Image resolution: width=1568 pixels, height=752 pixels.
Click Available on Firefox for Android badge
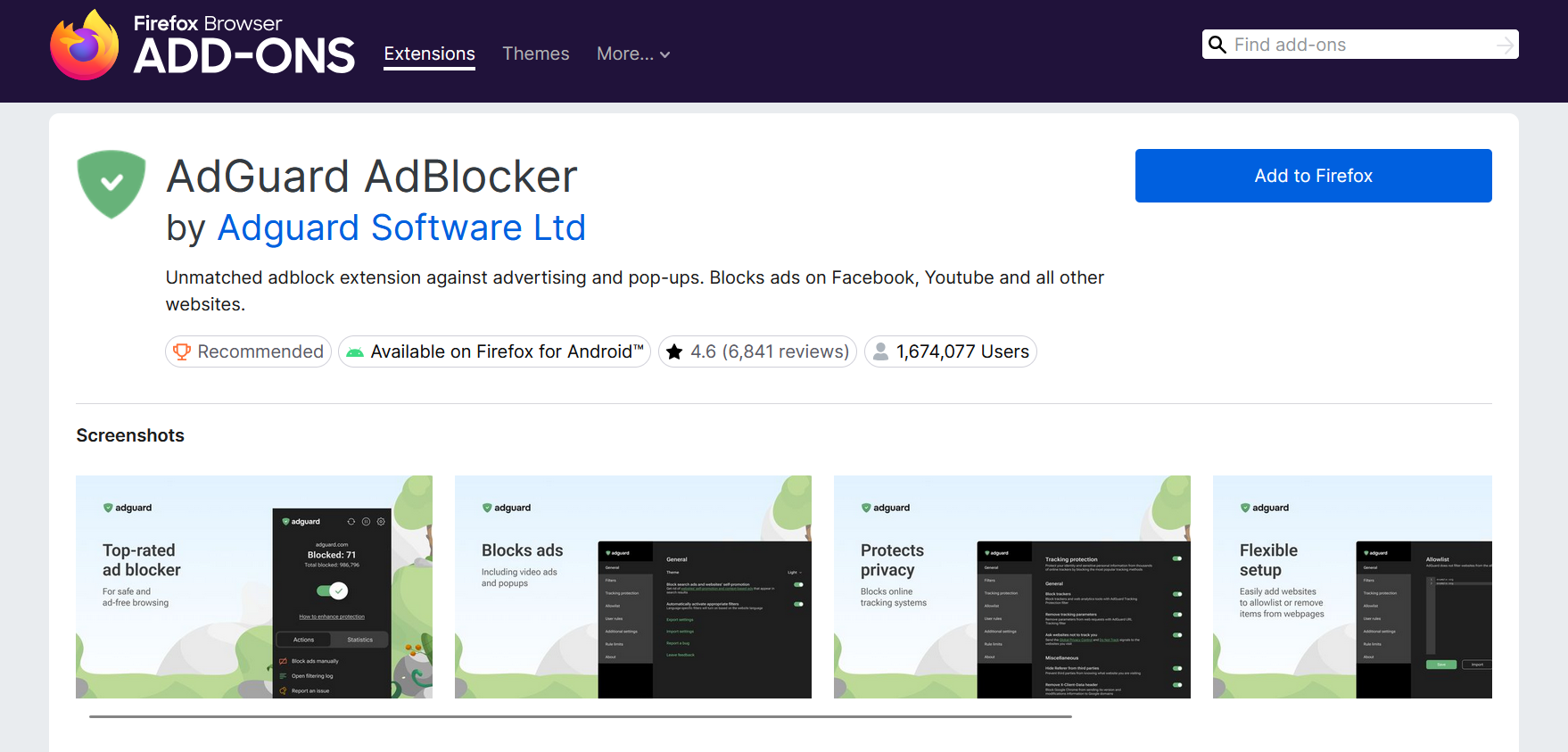pyautogui.click(x=494, y=351)
